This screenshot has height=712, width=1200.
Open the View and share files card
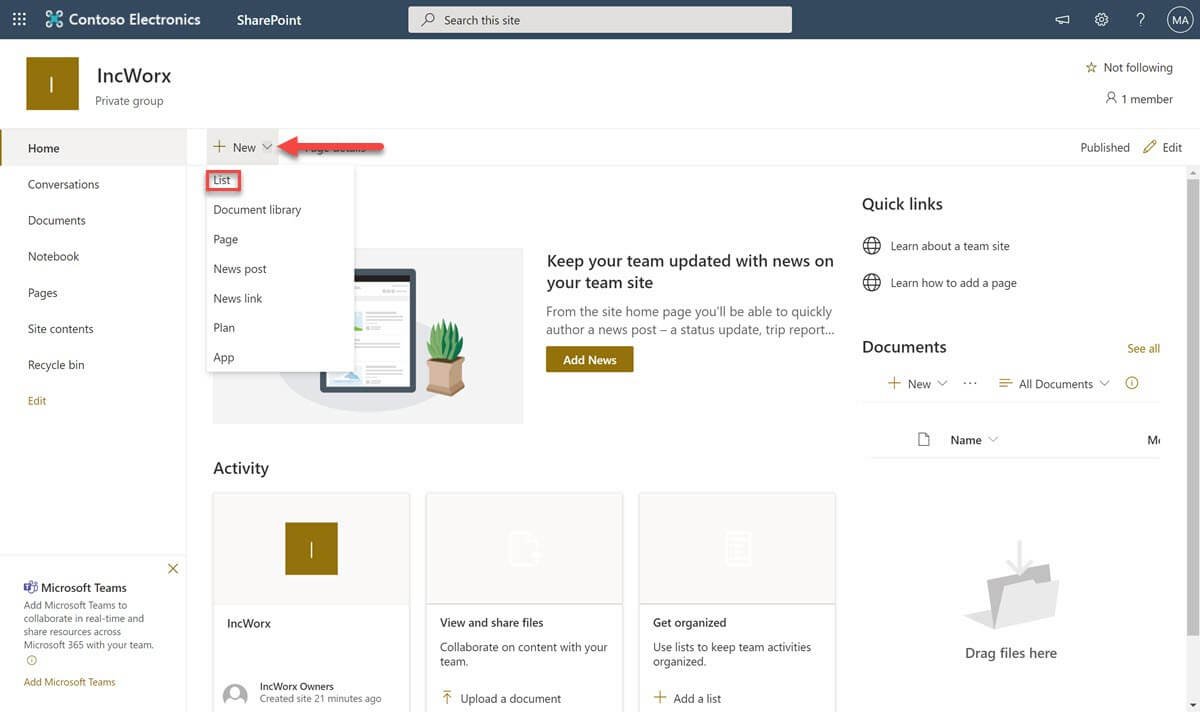(524, 601)
